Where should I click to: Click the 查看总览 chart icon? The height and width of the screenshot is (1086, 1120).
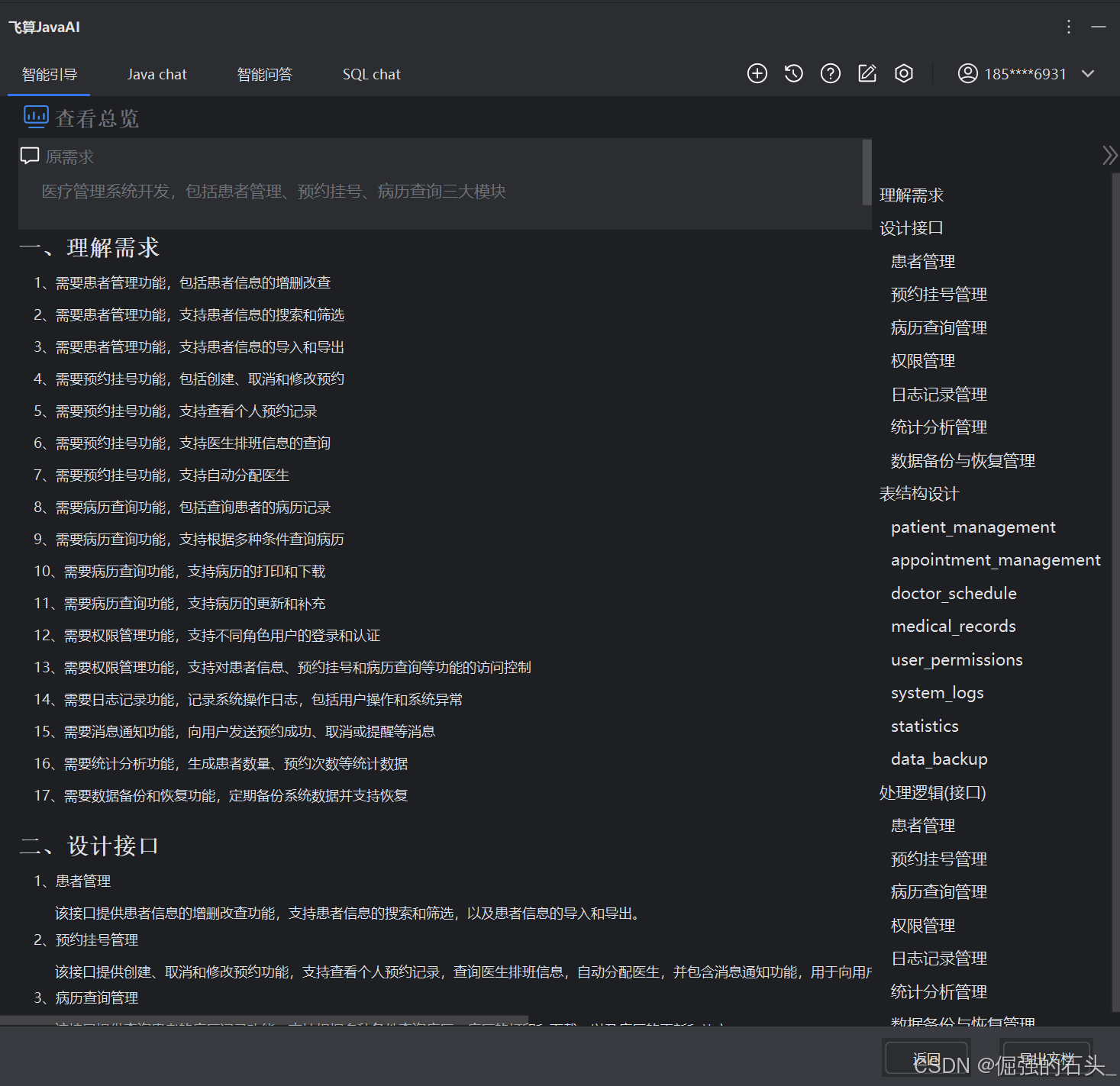point(36,116)
